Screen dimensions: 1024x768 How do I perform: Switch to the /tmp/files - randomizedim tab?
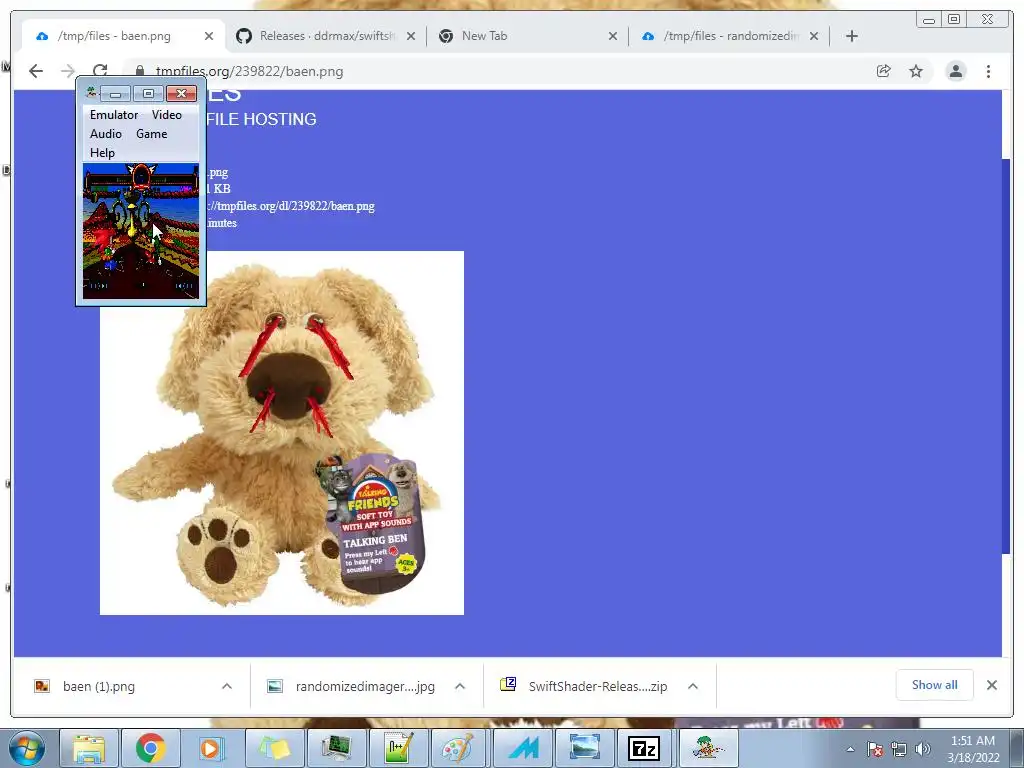(729, 36)
